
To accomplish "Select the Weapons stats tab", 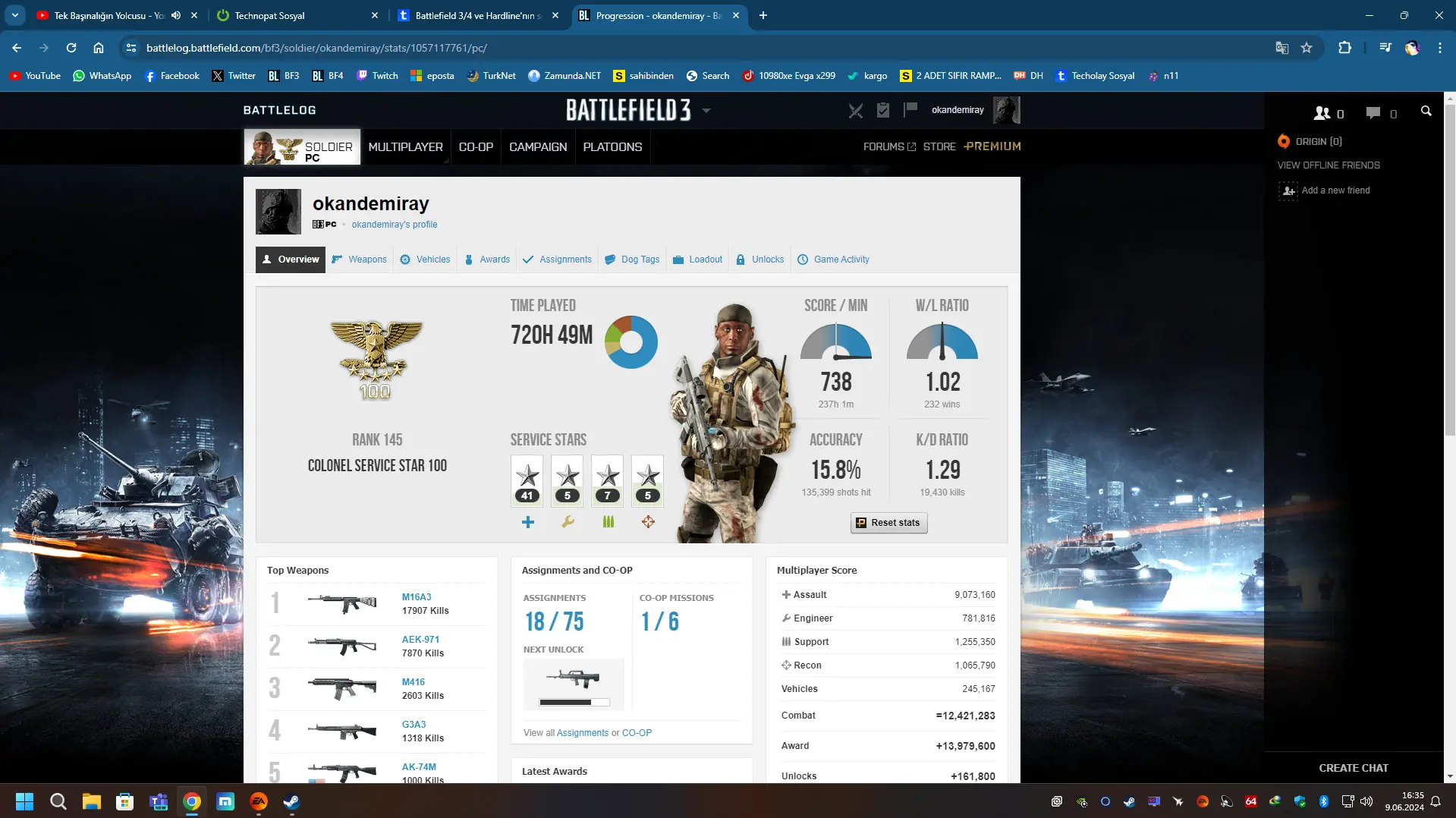I will click(x=360, y=260).
